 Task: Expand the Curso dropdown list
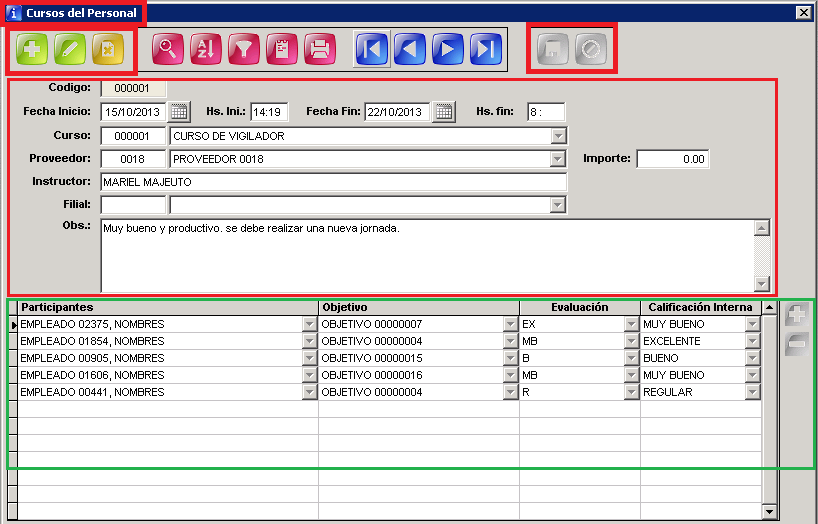click(558, 136)
